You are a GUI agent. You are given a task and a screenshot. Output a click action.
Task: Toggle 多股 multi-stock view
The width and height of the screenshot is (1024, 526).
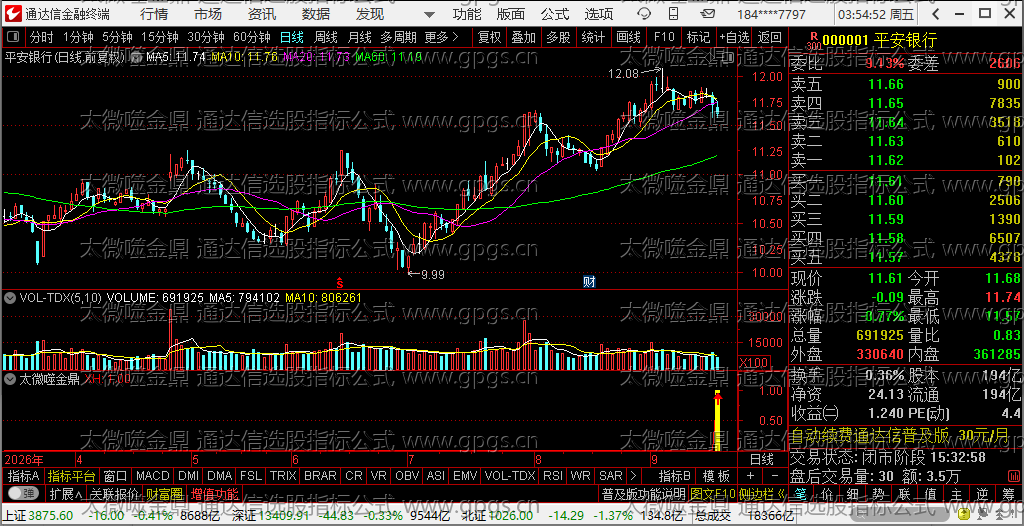(558, 37)
